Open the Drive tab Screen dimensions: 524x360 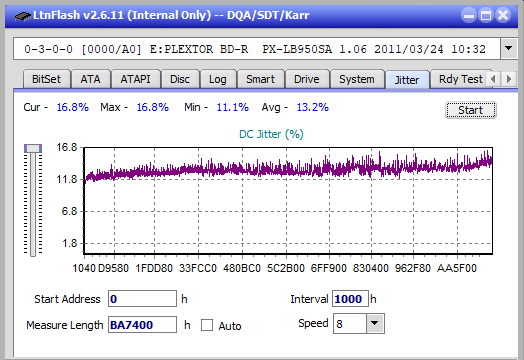[307, 79]
